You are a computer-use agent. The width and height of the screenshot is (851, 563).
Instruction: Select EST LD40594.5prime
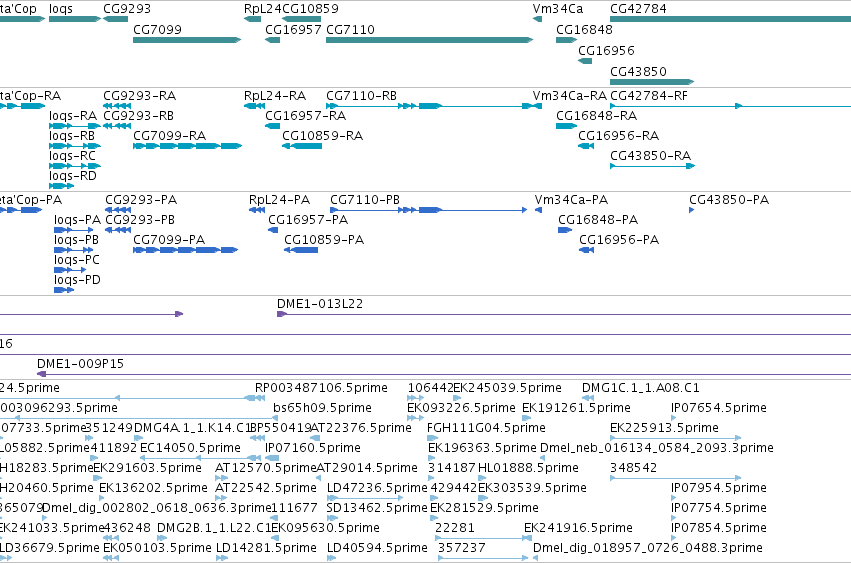(x=377, y=548)
